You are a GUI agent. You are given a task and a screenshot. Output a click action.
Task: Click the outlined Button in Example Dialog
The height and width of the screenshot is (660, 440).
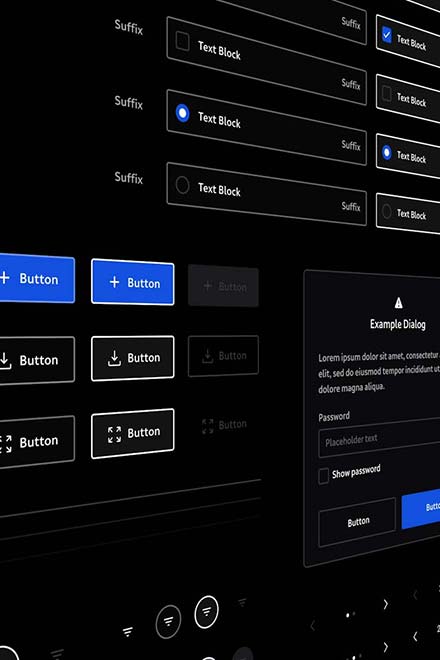pyautogui.click(x=357, y=522)
